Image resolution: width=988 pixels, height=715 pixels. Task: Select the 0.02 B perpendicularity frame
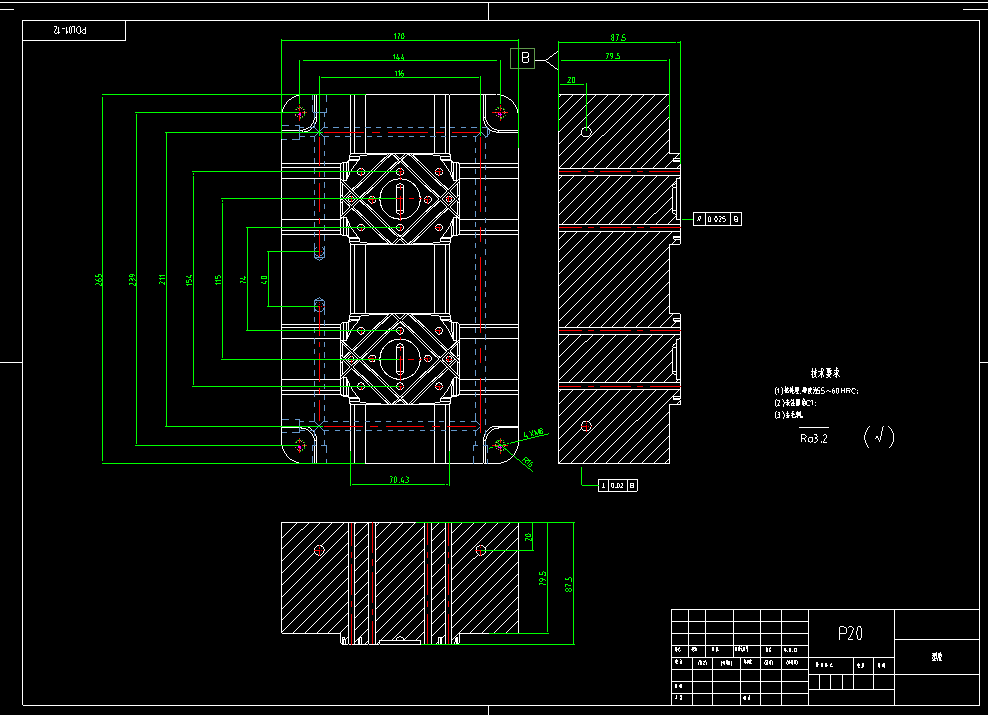(618, 485)
